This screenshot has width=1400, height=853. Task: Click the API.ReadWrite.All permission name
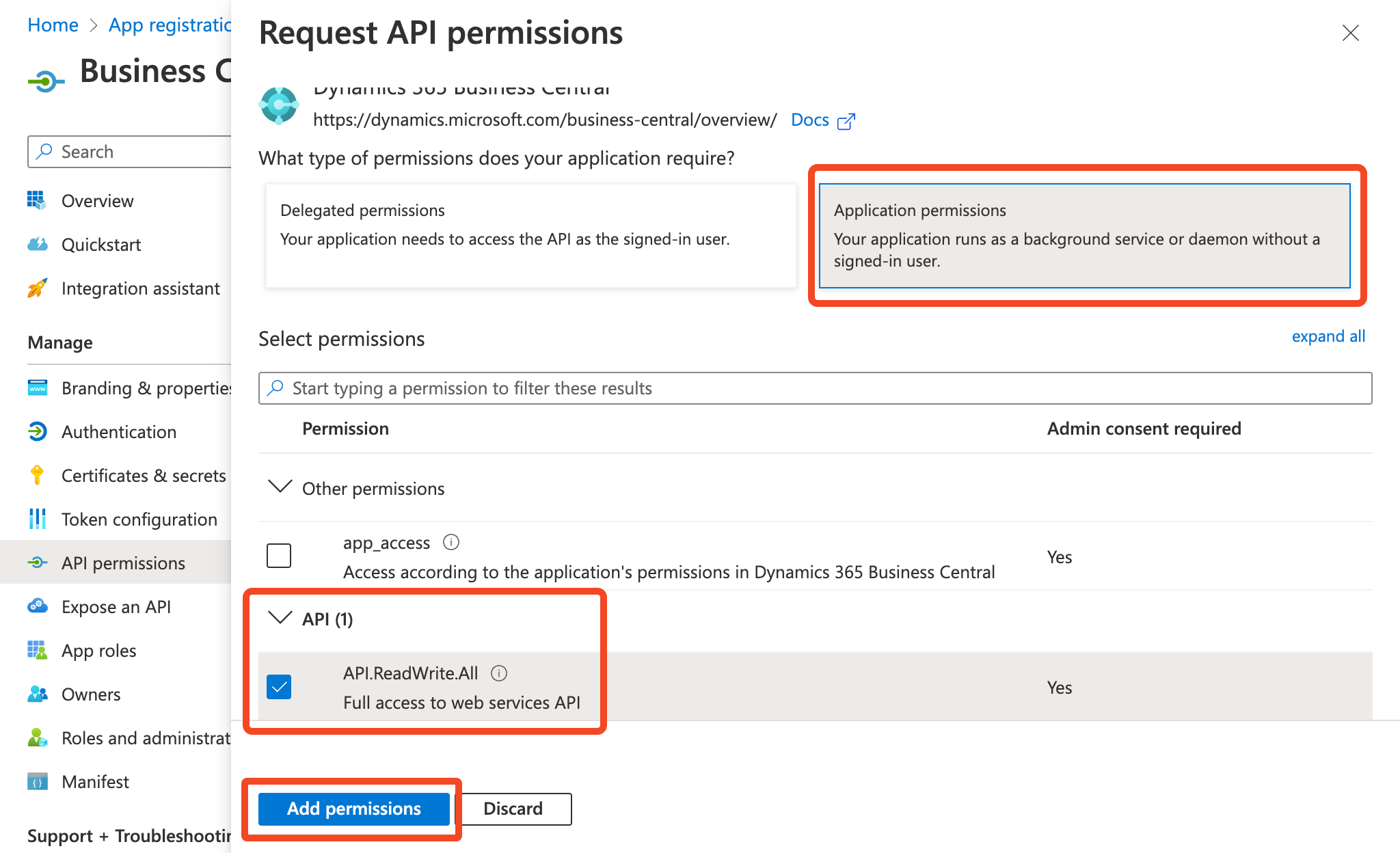pos(410,673)
